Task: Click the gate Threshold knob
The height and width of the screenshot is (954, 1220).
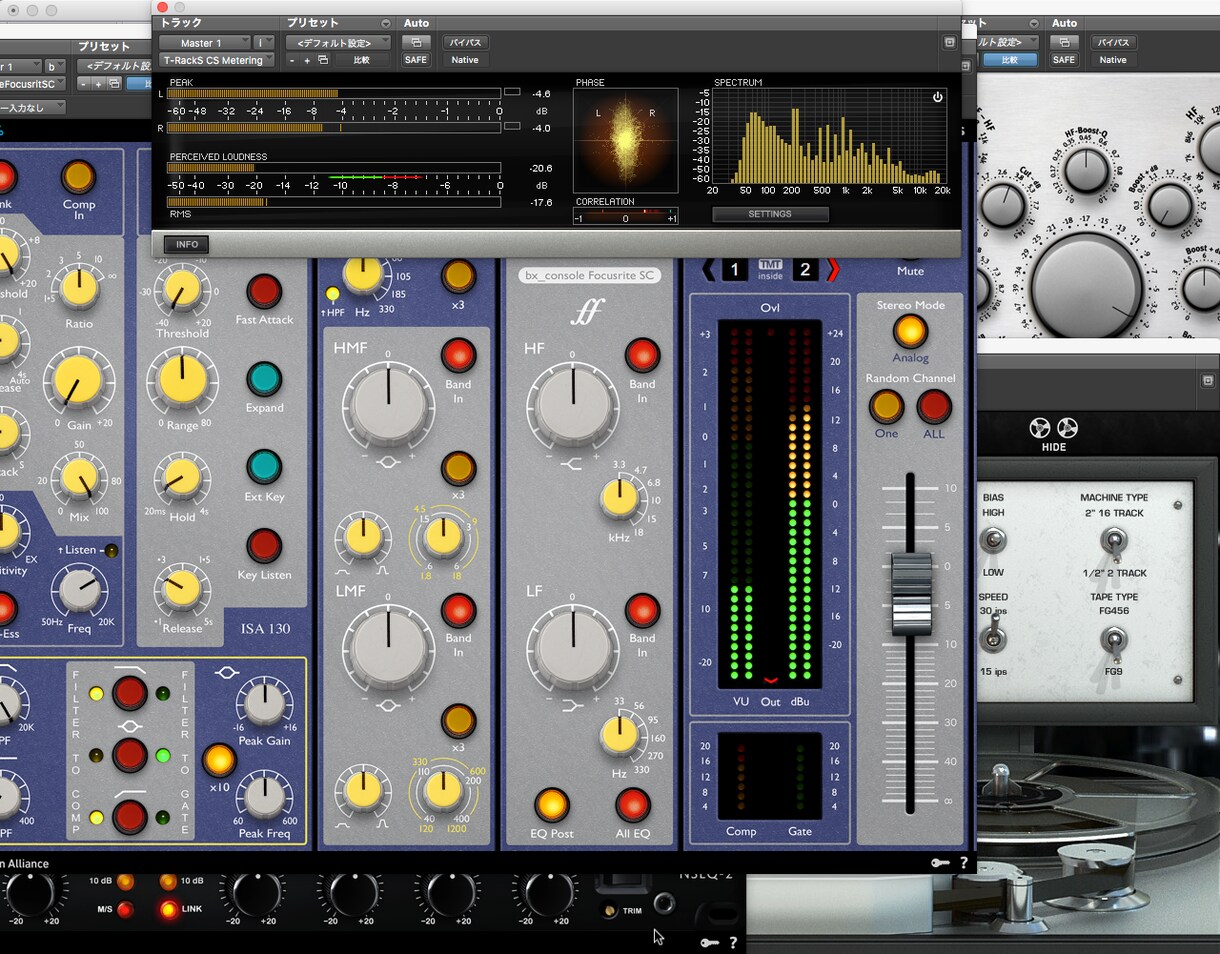Action: [181, 291]
